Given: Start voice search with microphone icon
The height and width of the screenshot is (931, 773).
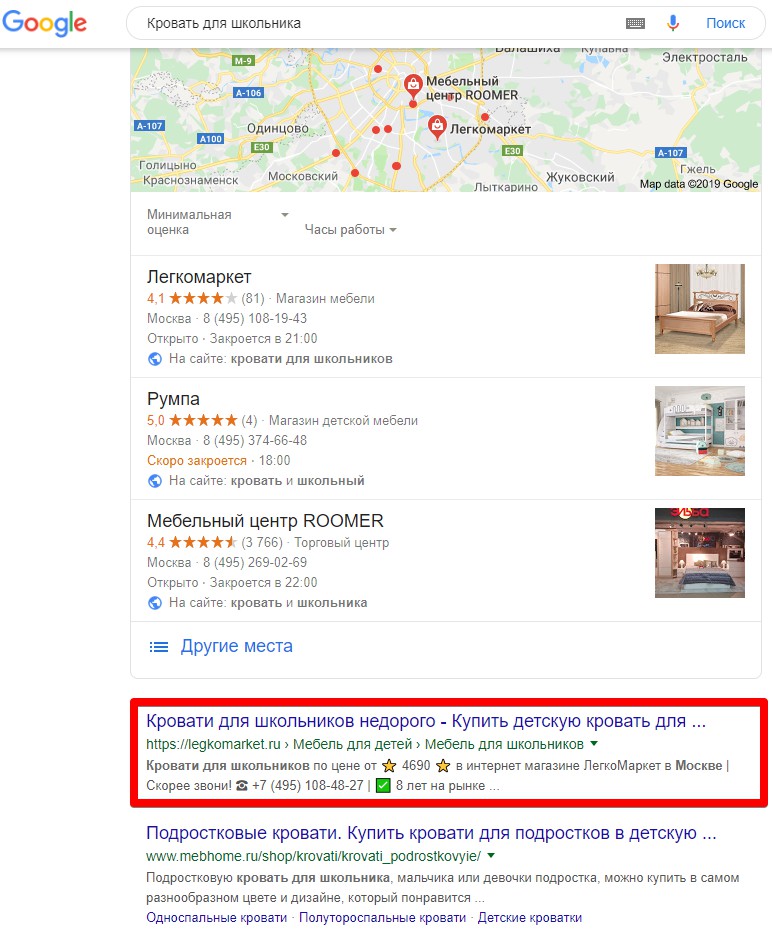Looking at the screenshot, I should 673,23.
